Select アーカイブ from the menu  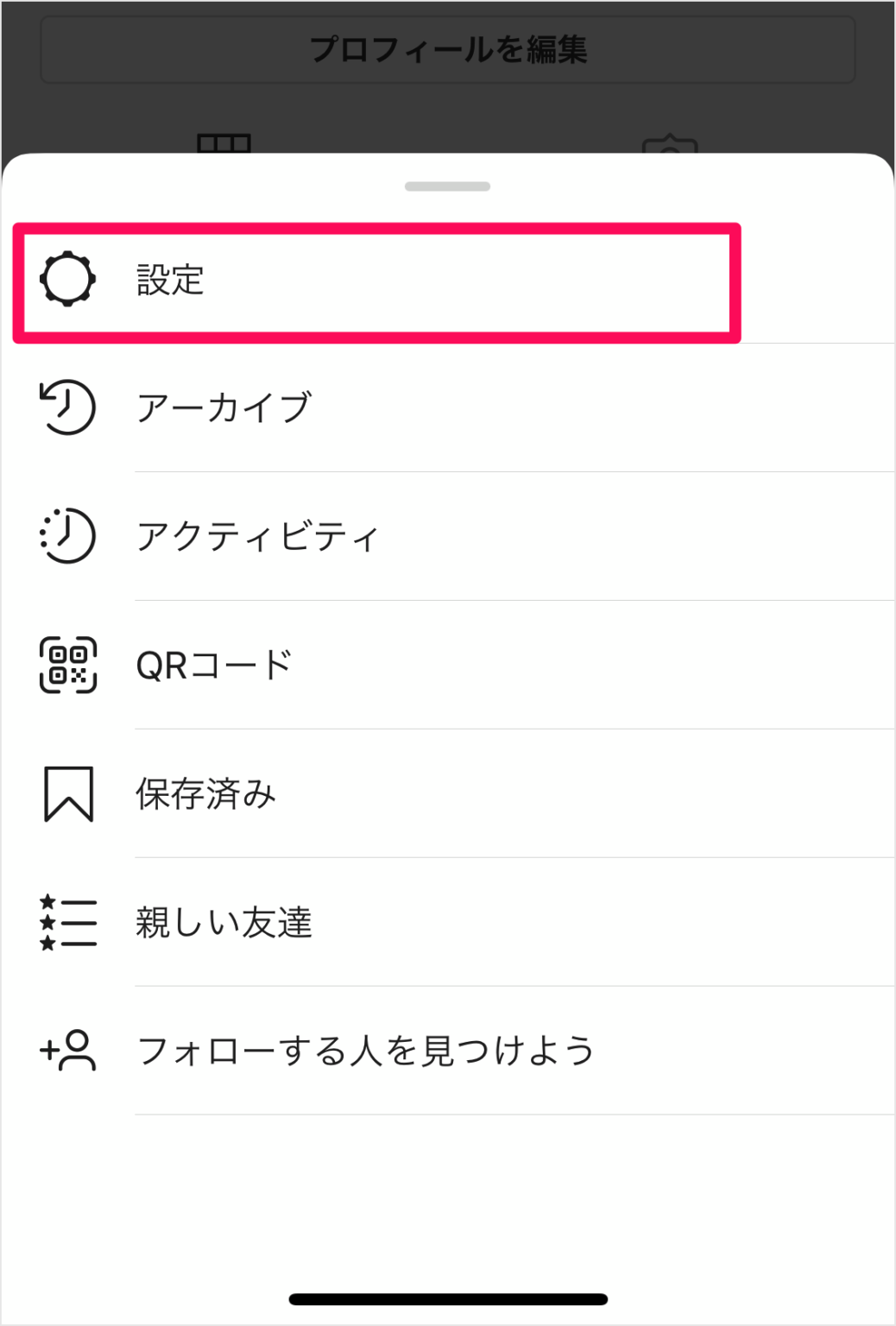[224, 408]
